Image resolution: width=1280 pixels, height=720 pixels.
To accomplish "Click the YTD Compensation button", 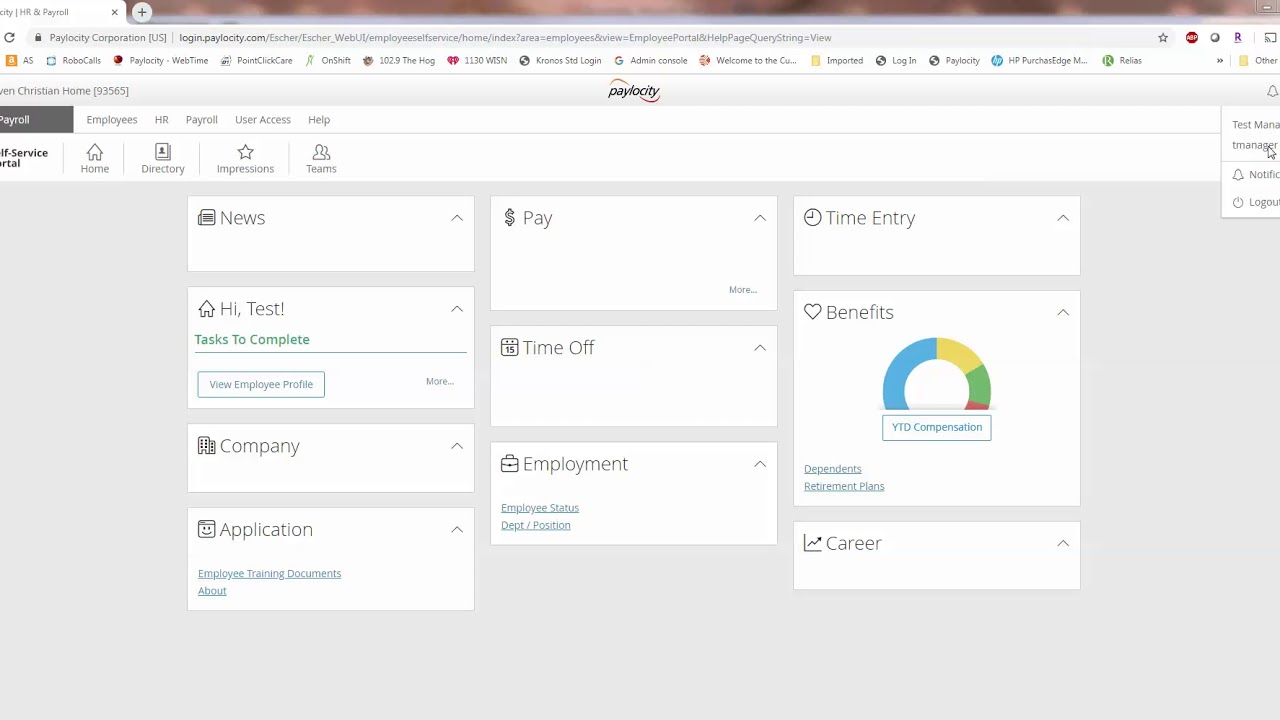I will click(937, 427).
